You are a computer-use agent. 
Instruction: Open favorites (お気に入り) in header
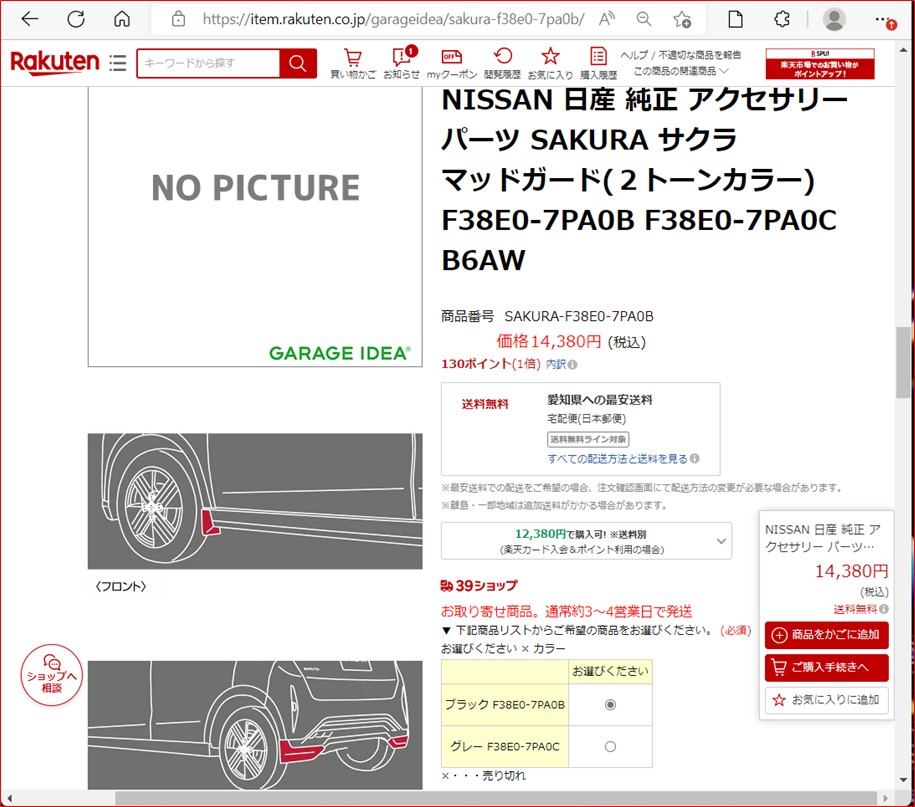[550, 64]
